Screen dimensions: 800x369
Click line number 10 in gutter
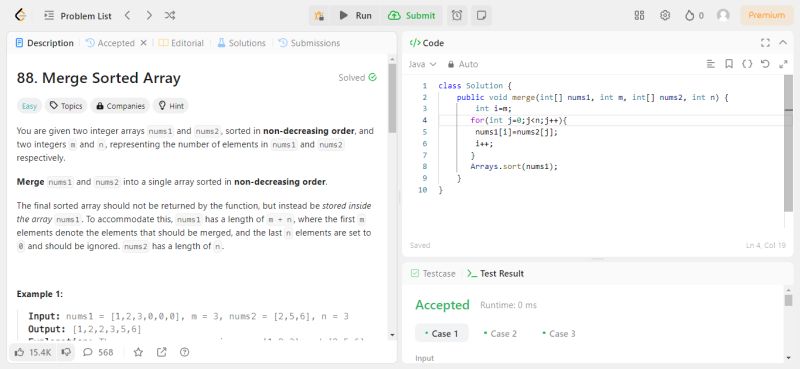pos(422,190)
